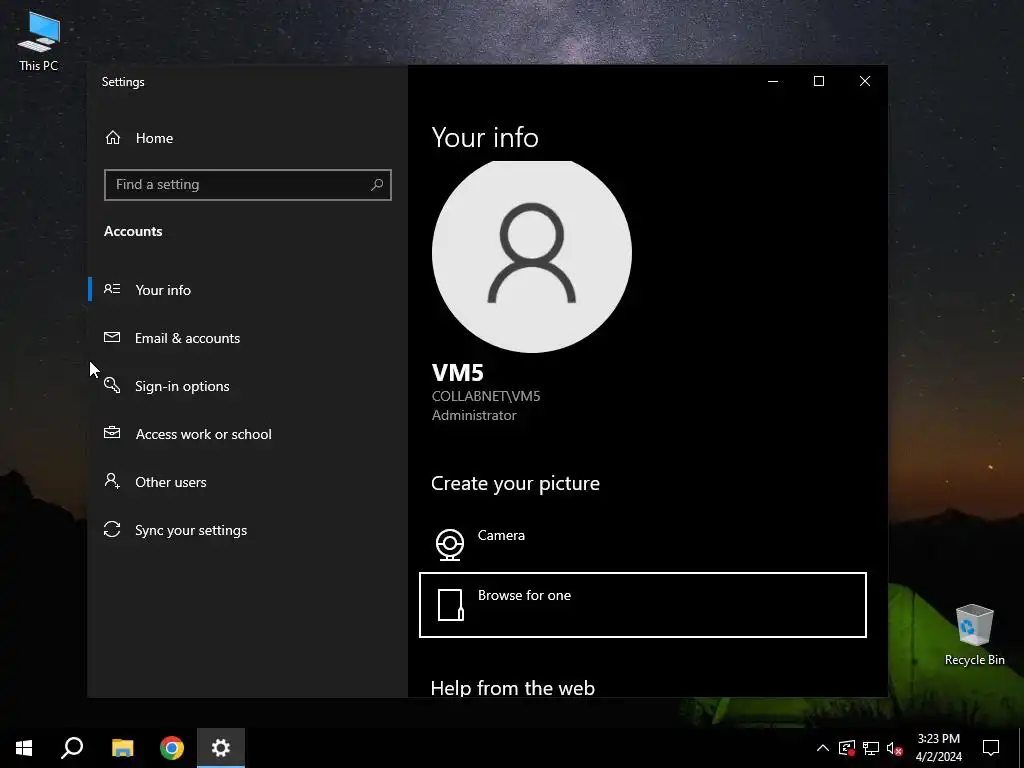Close the Settings window

[865, 81]
